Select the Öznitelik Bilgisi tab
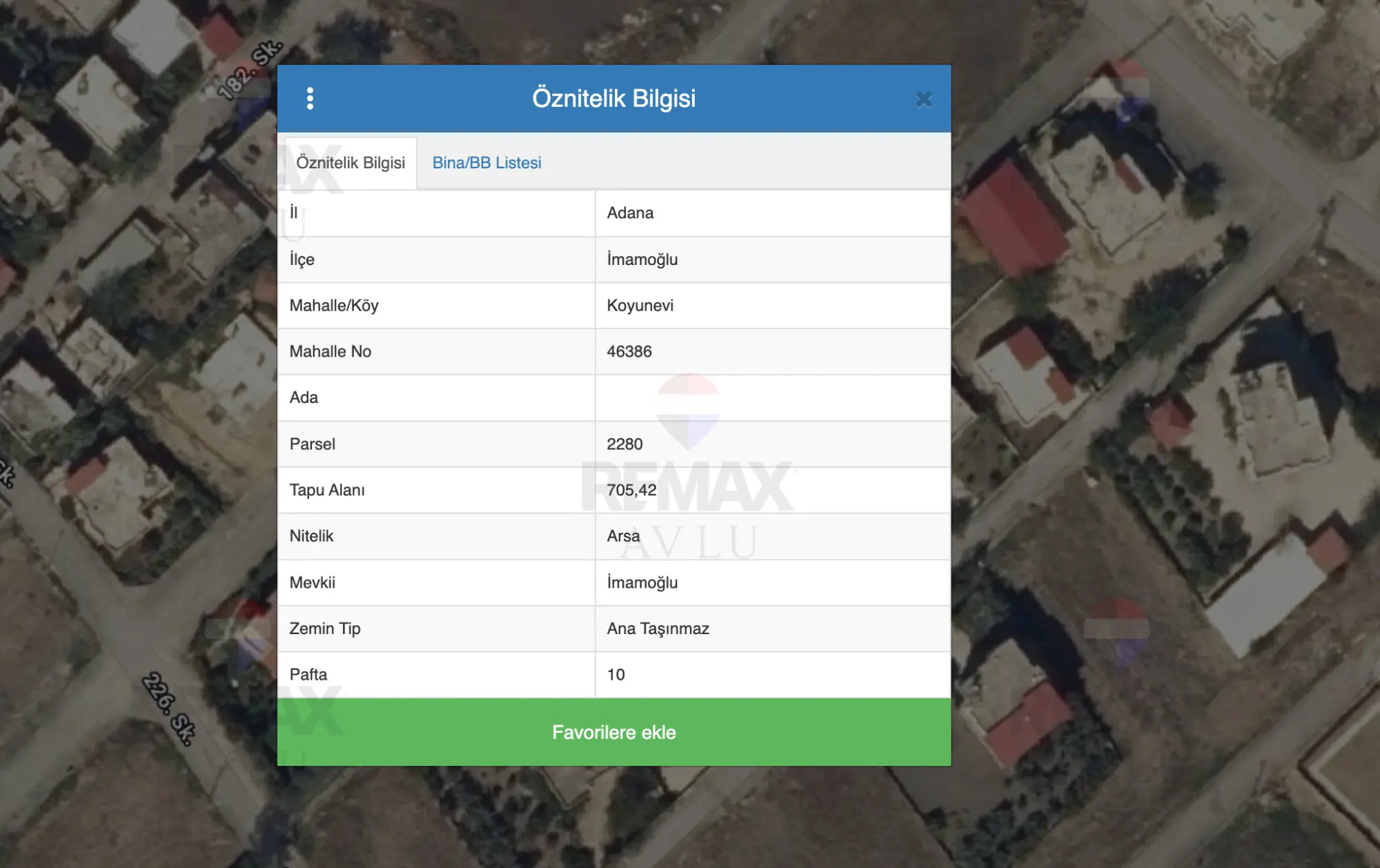The height and width of the screenshot is (868, 1380). tap(351, 163)
